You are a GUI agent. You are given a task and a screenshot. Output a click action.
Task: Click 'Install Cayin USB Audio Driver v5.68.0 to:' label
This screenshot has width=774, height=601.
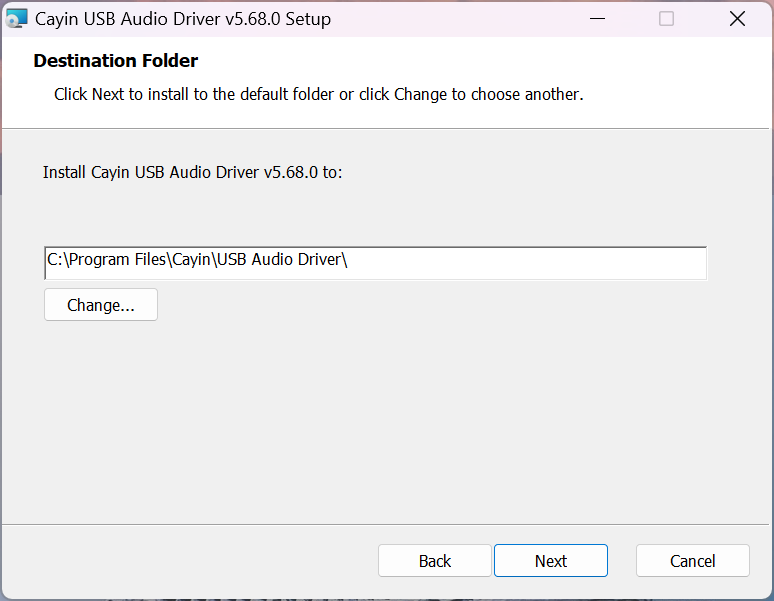point(192,172)
